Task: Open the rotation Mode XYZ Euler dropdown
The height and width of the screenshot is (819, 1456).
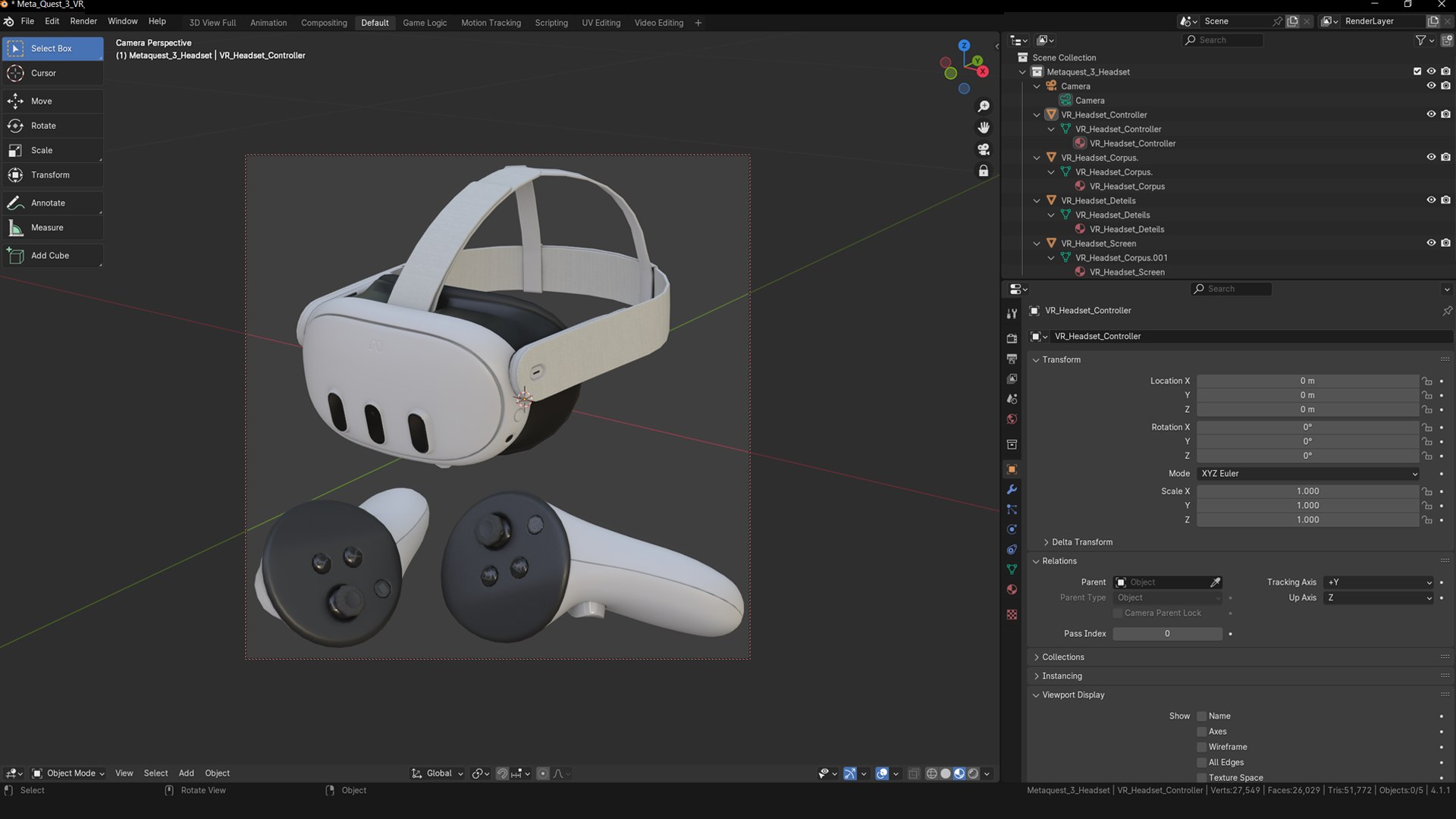Action: (1308, 473)
